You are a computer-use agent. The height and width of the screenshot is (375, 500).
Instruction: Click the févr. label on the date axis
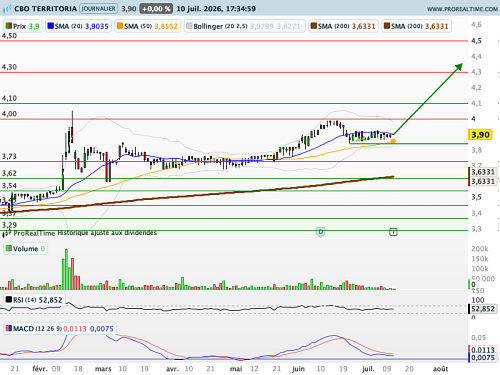click(x=40, y=369)
